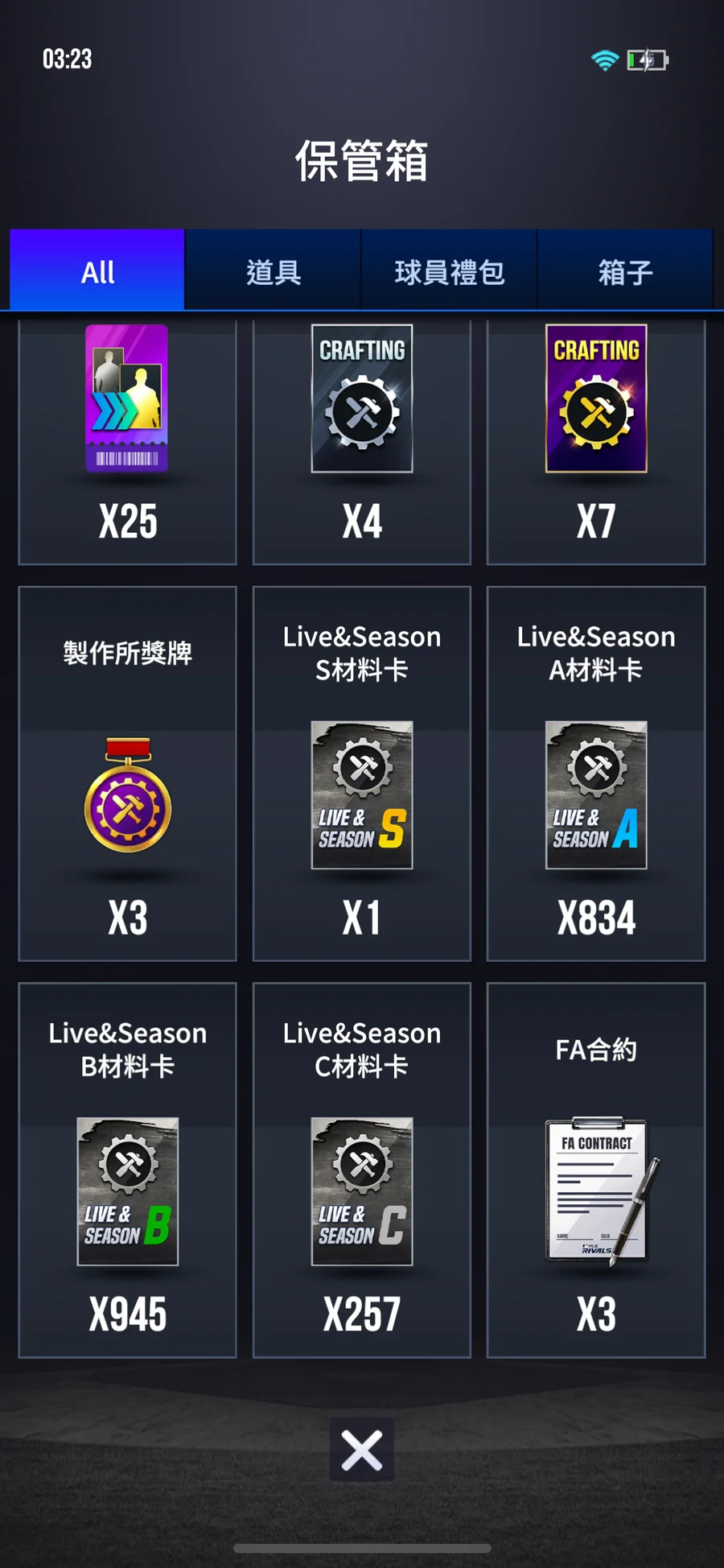Tap the battery charging status icon

pyautogui.click(x=648, y=60)
